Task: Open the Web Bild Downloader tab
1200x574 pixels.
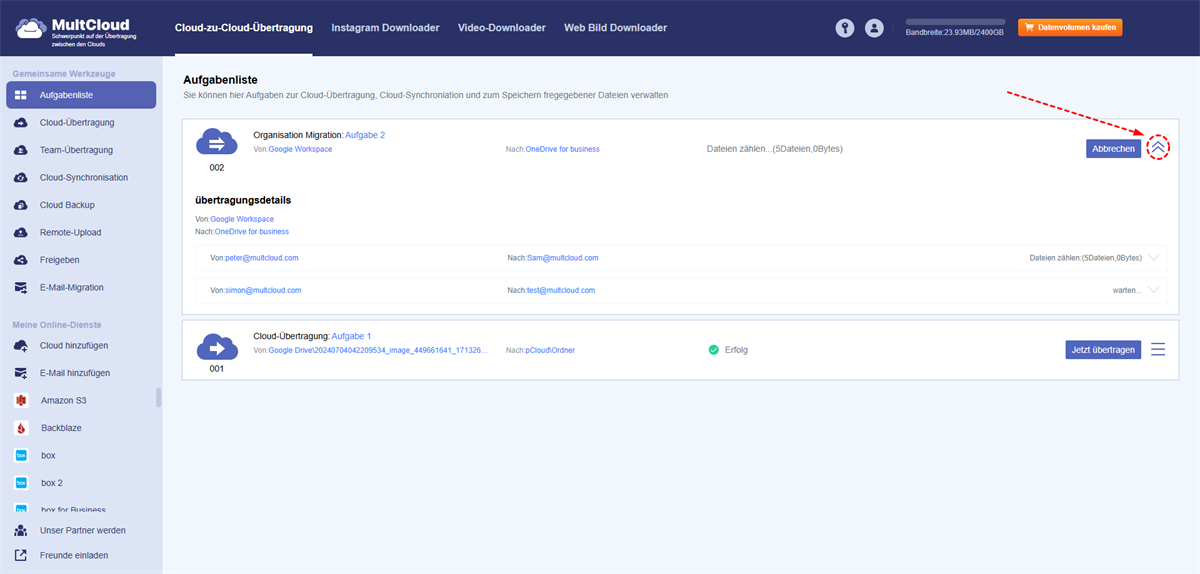Action: point(615,28)
